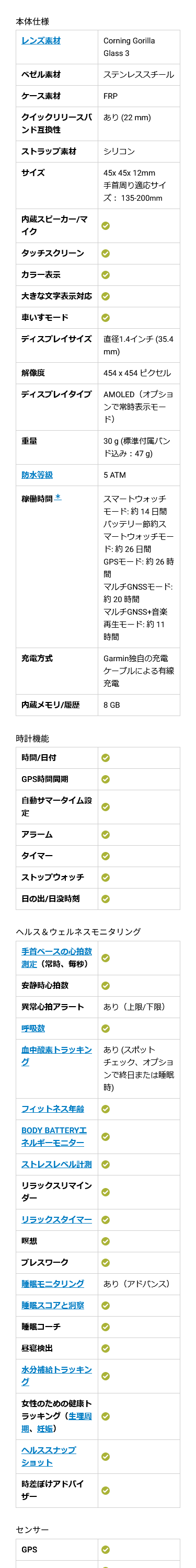Open the レンズ素材 link

[x=41, y=41]
